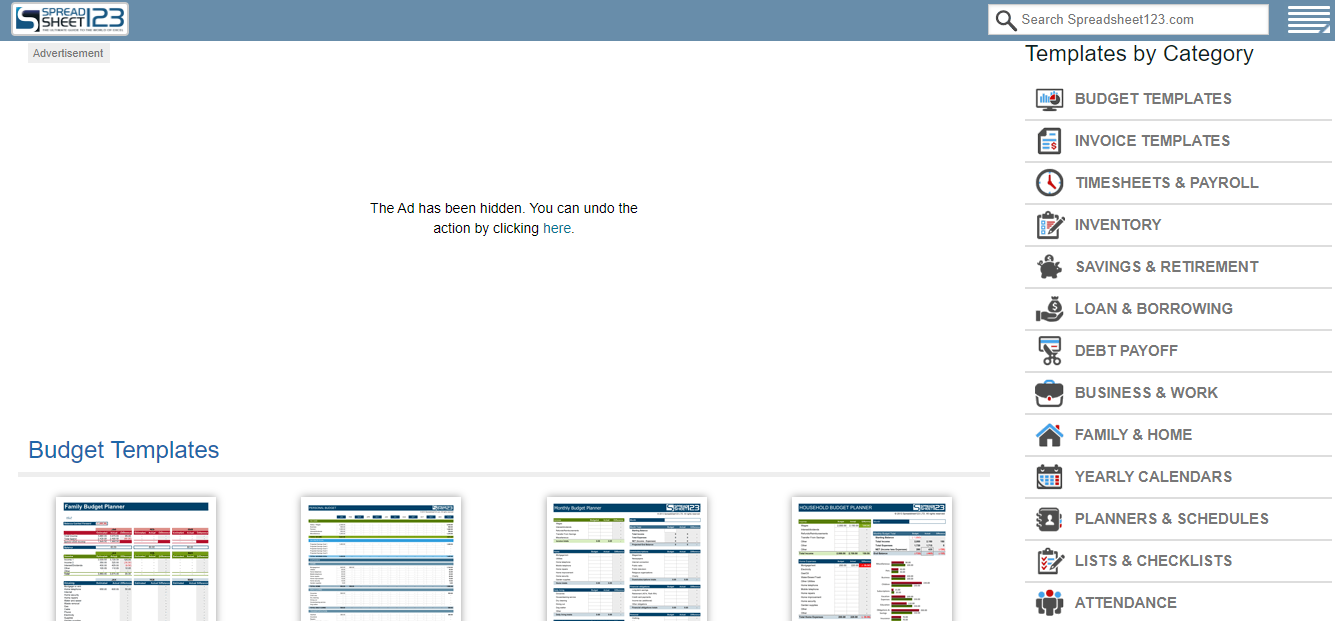The image size is (1335, 621).
Task: Click the Invoice Templates document icon
Action: (1049, 141)
